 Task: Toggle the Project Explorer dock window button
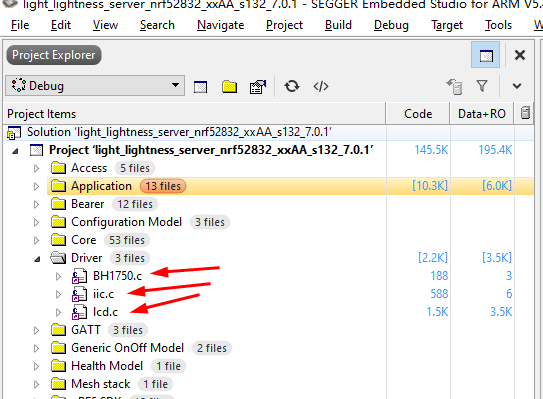[x=486, y=55]
